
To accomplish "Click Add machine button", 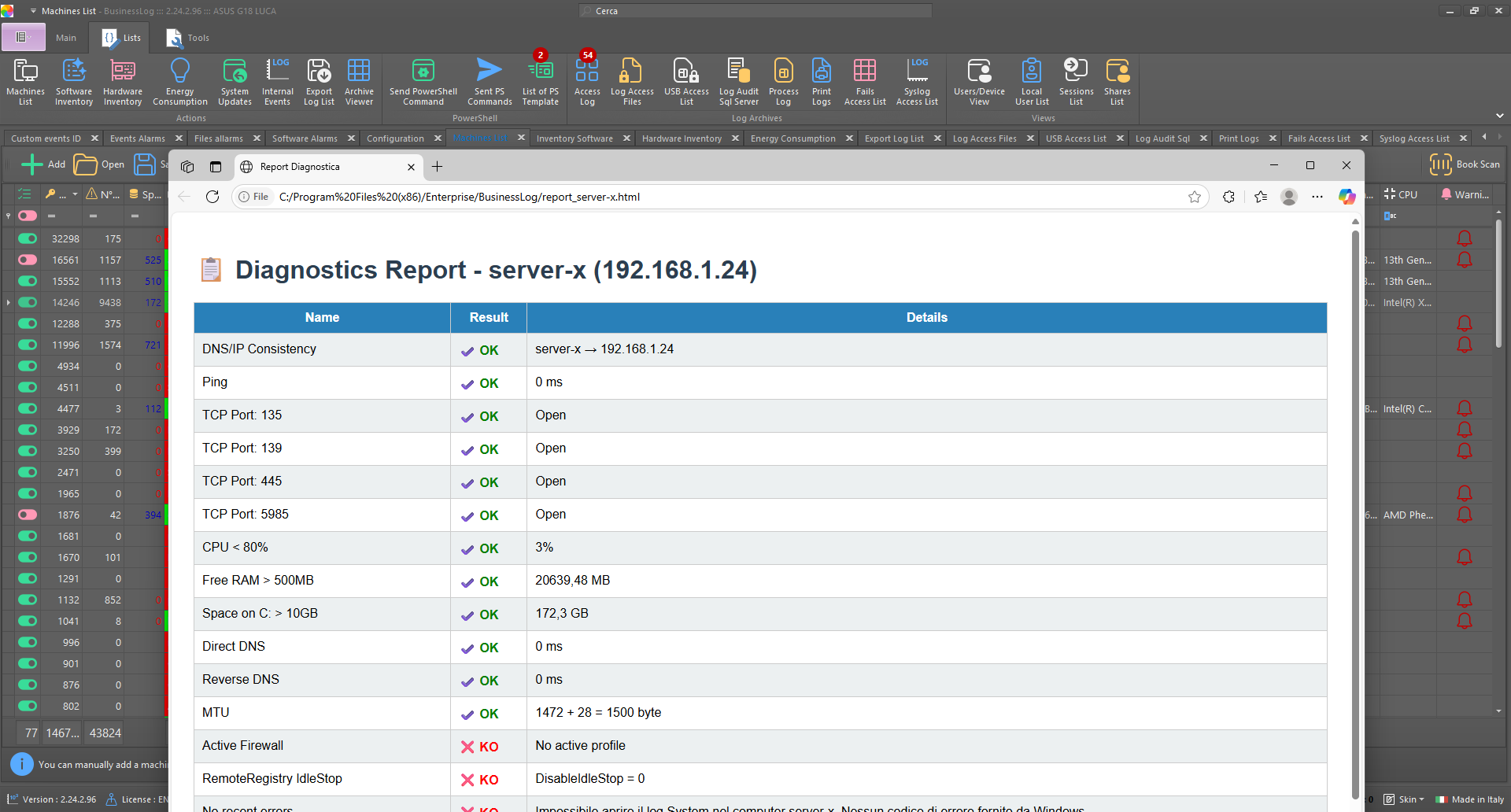I will tap(43, 164).
